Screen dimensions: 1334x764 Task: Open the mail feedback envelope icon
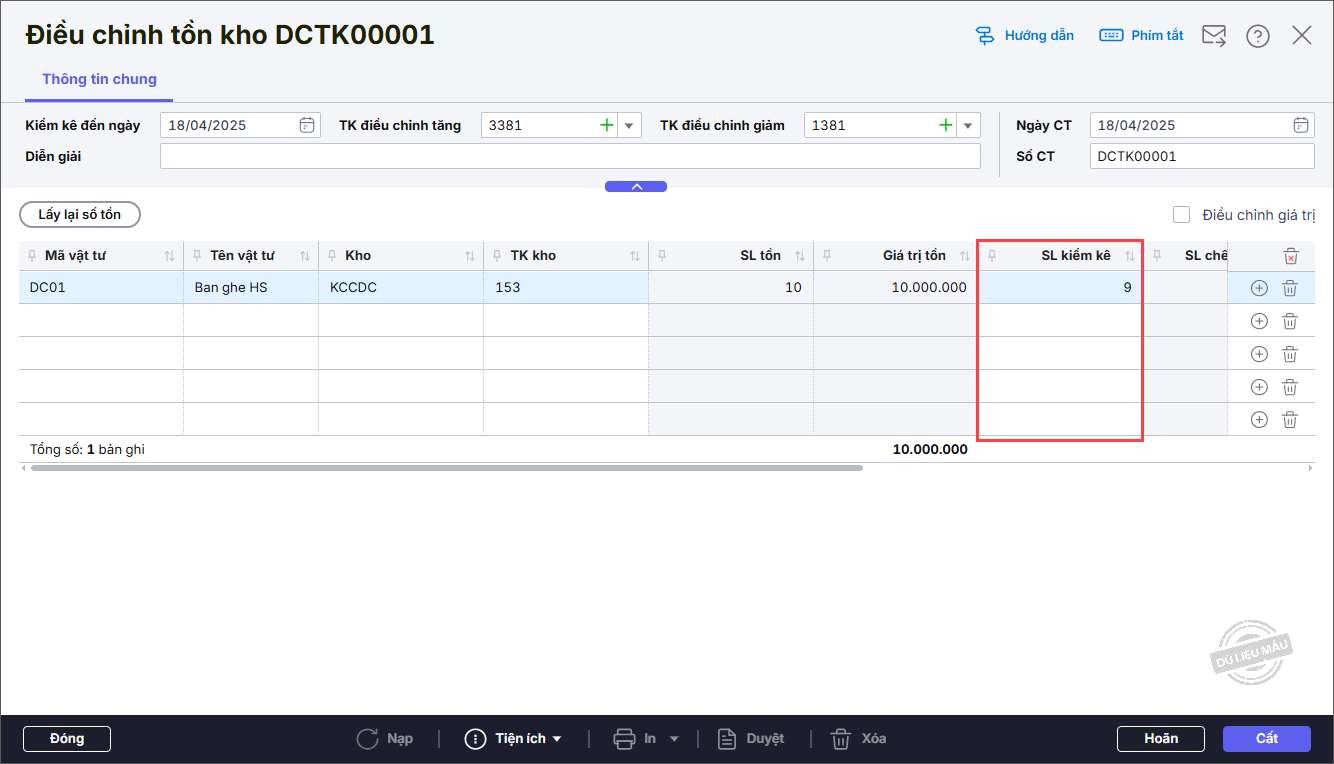(x=1214, y=36)
